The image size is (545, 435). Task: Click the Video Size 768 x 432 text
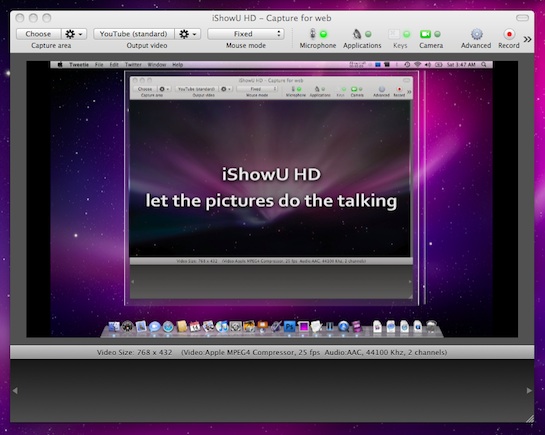[x=135, y=352]
